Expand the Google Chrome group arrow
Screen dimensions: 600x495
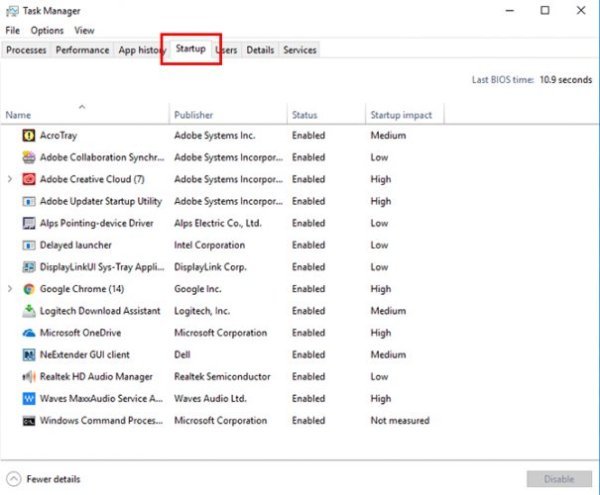click(10, 289)
